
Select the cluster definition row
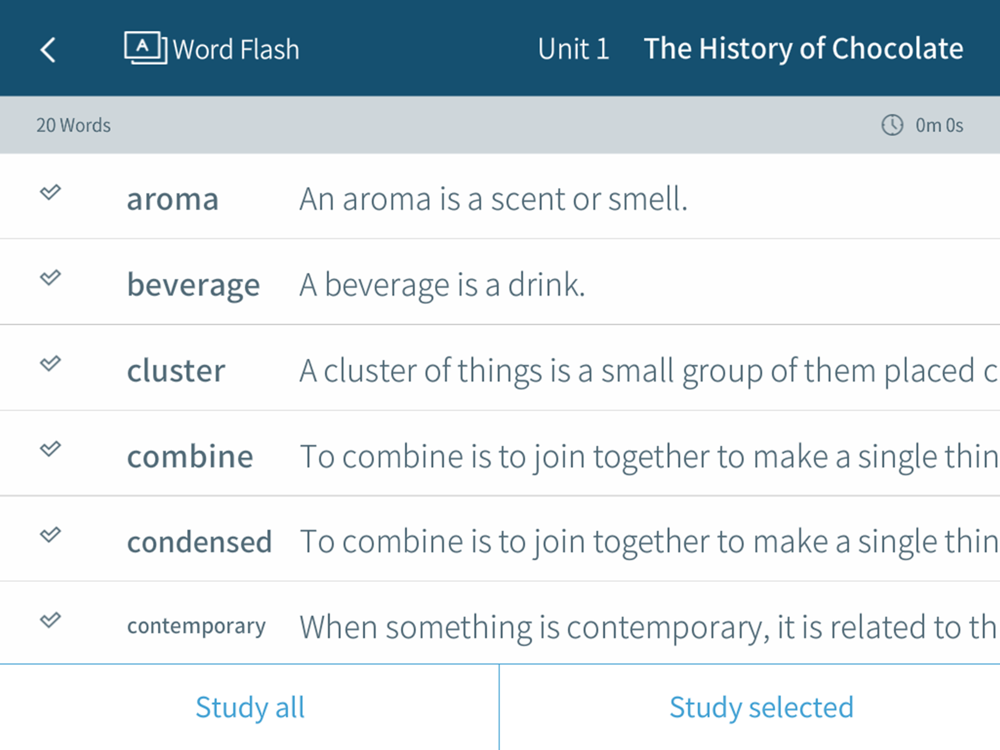500,368
